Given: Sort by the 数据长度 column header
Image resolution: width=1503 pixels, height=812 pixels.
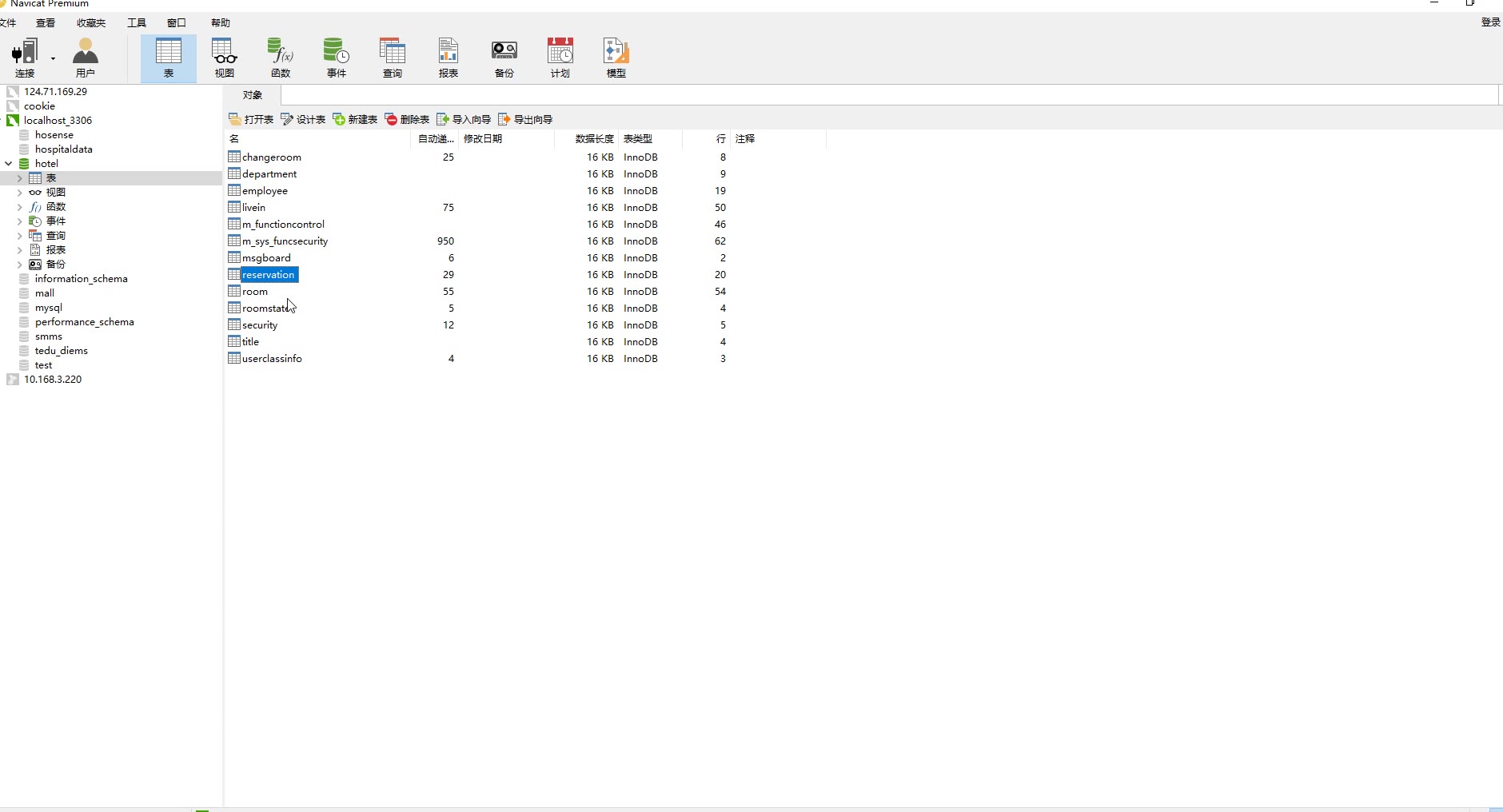Looking at the screenshot, I should 586,138.
